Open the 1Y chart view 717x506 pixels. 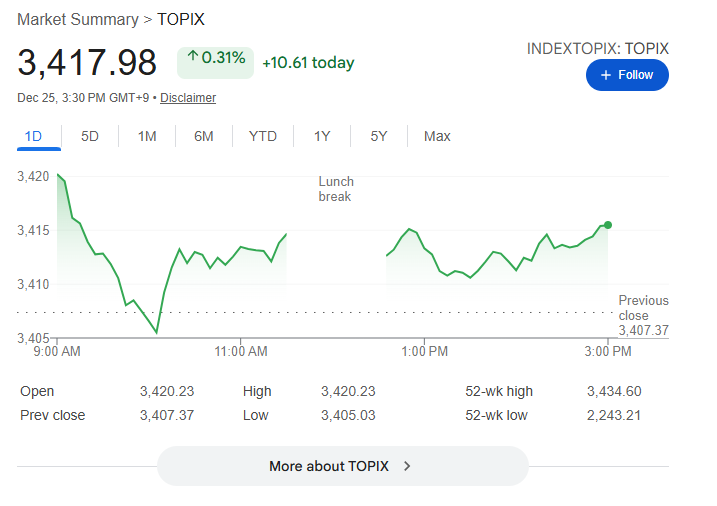coord(322,136)
